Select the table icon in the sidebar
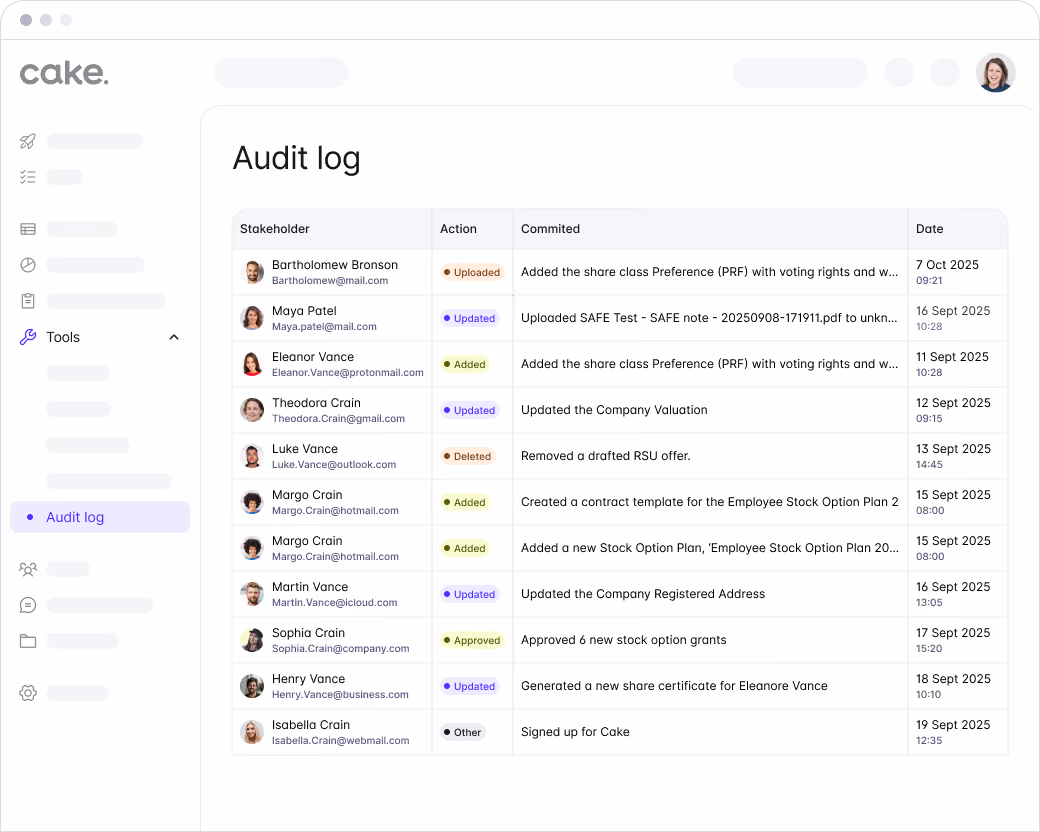Screen dimensions: 1040x832 pos(28,229)
